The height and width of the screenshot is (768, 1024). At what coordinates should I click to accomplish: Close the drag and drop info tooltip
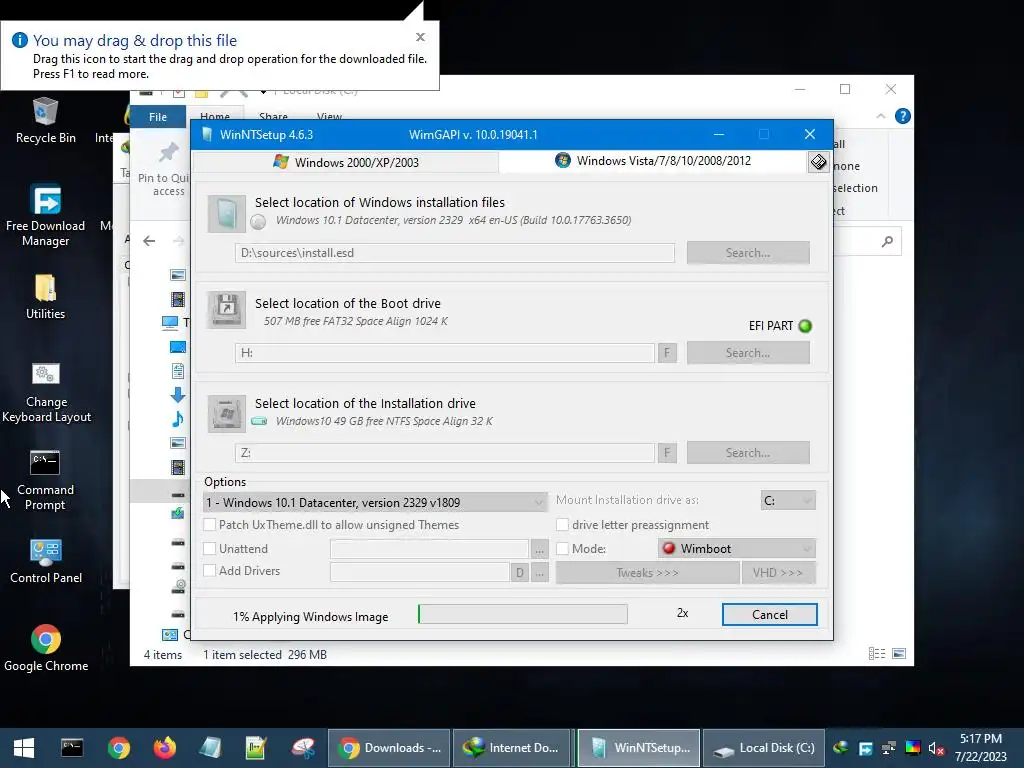[421, 37]
